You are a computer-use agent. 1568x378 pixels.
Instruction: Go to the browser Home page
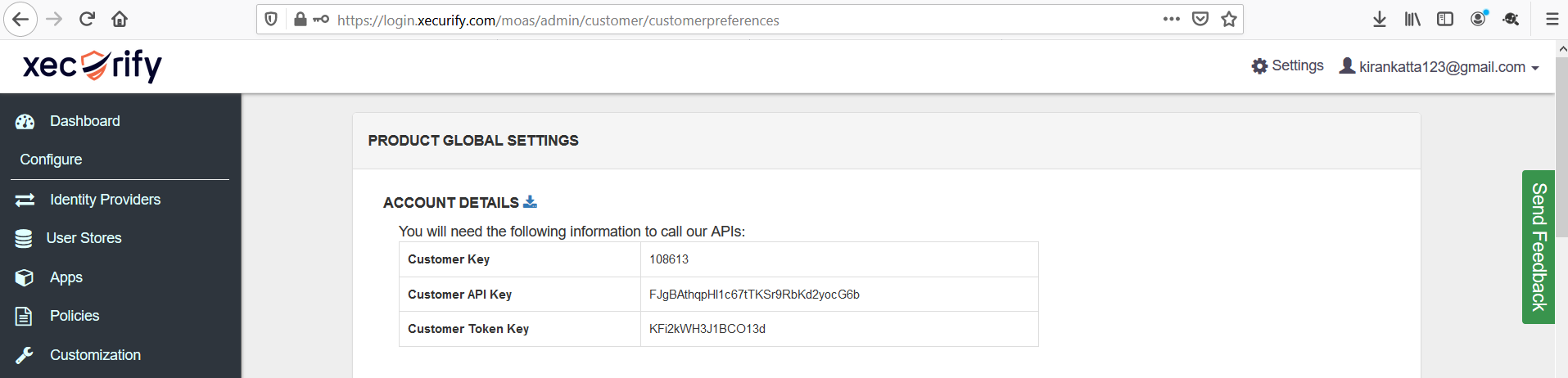click(x=120, y=20)
